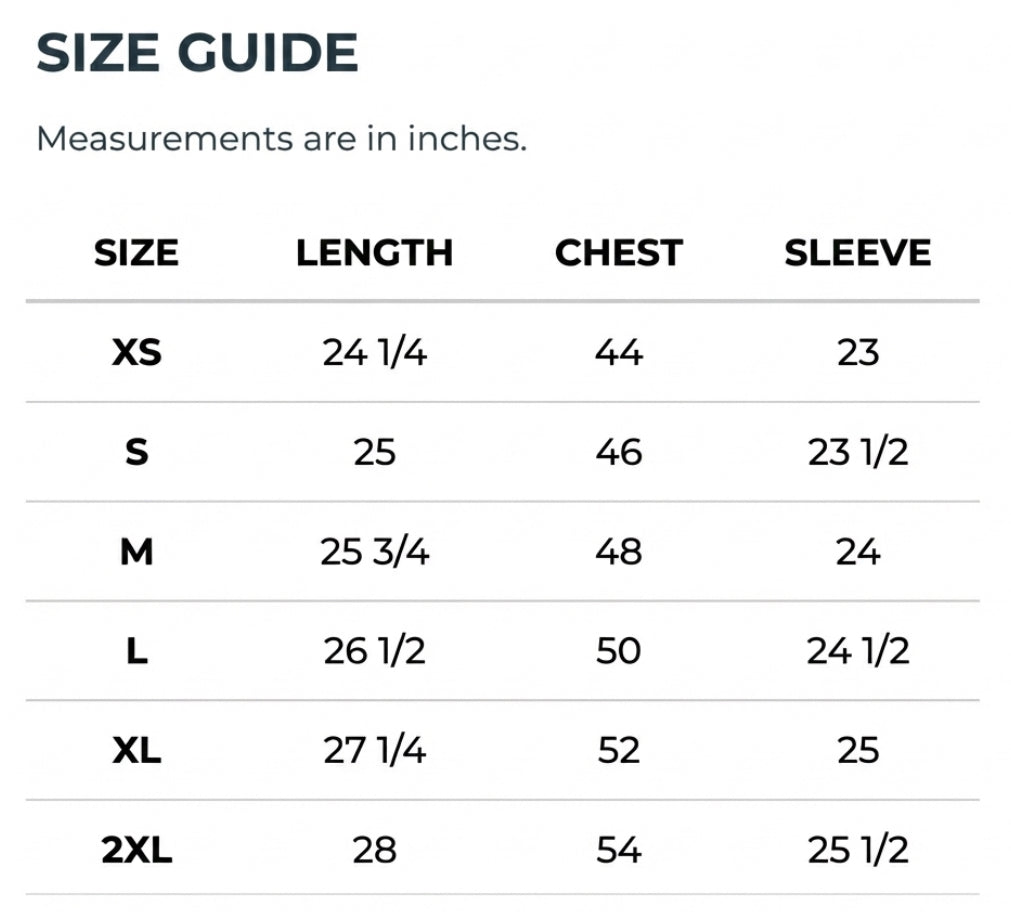Click the XS length value 24 1/4
Image resolution: width=1011 pixels, height=912 pixels.
pyautogui.click(x=374, y=352)
